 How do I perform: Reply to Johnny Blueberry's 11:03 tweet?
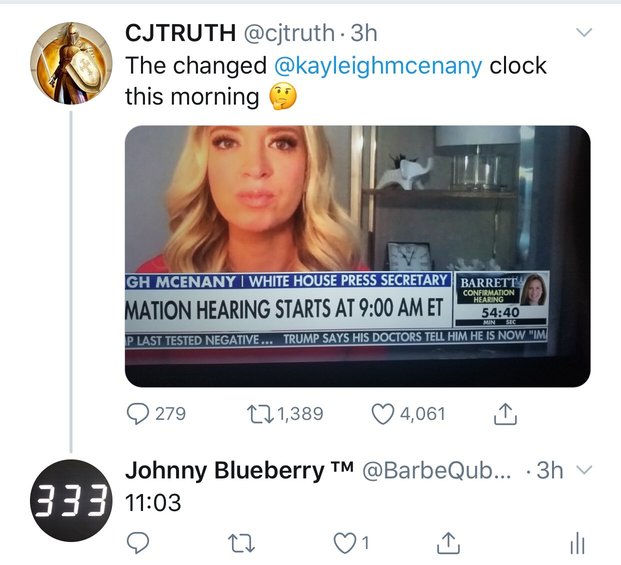137,542
